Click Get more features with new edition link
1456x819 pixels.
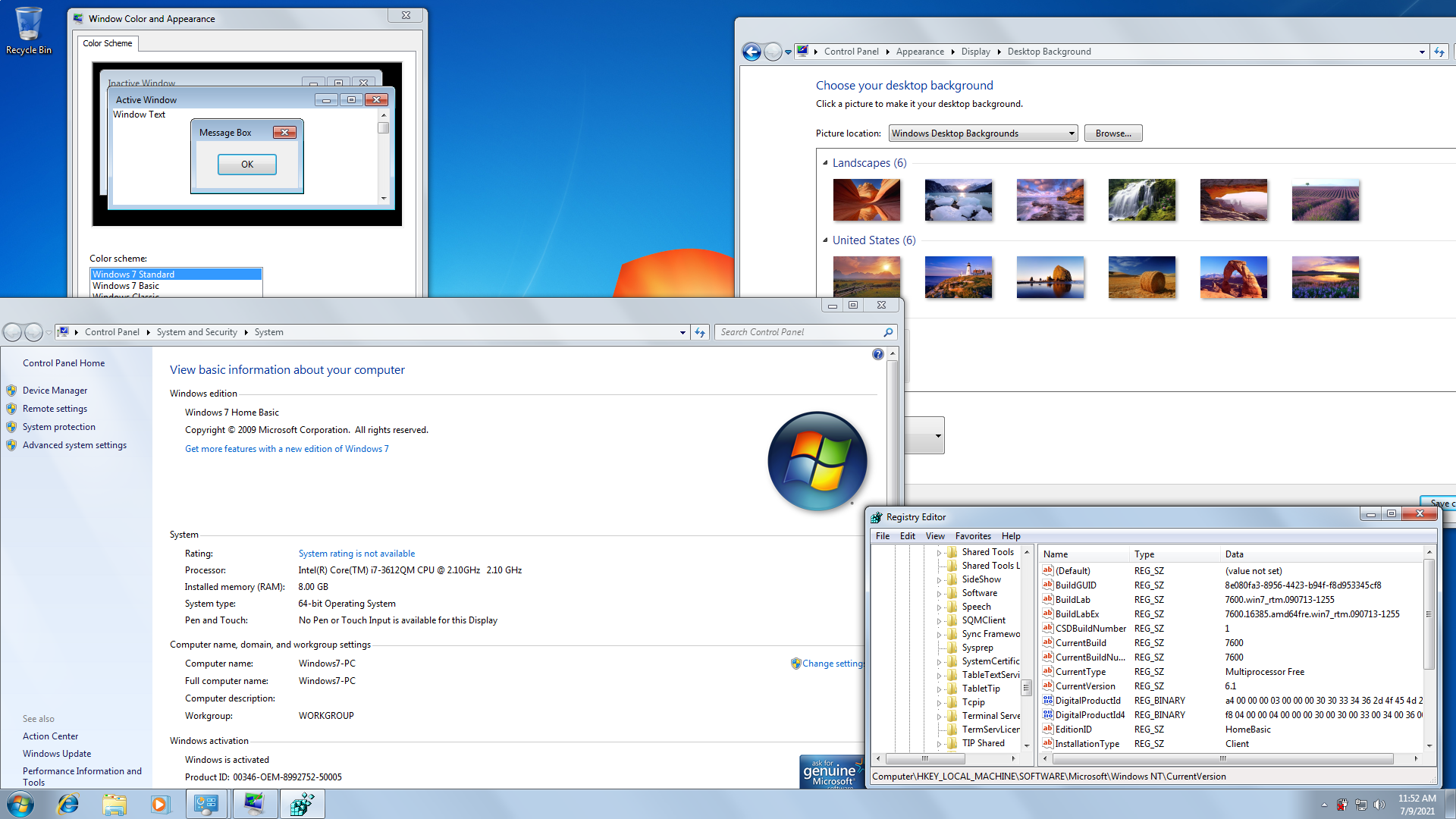coord(286,448)
